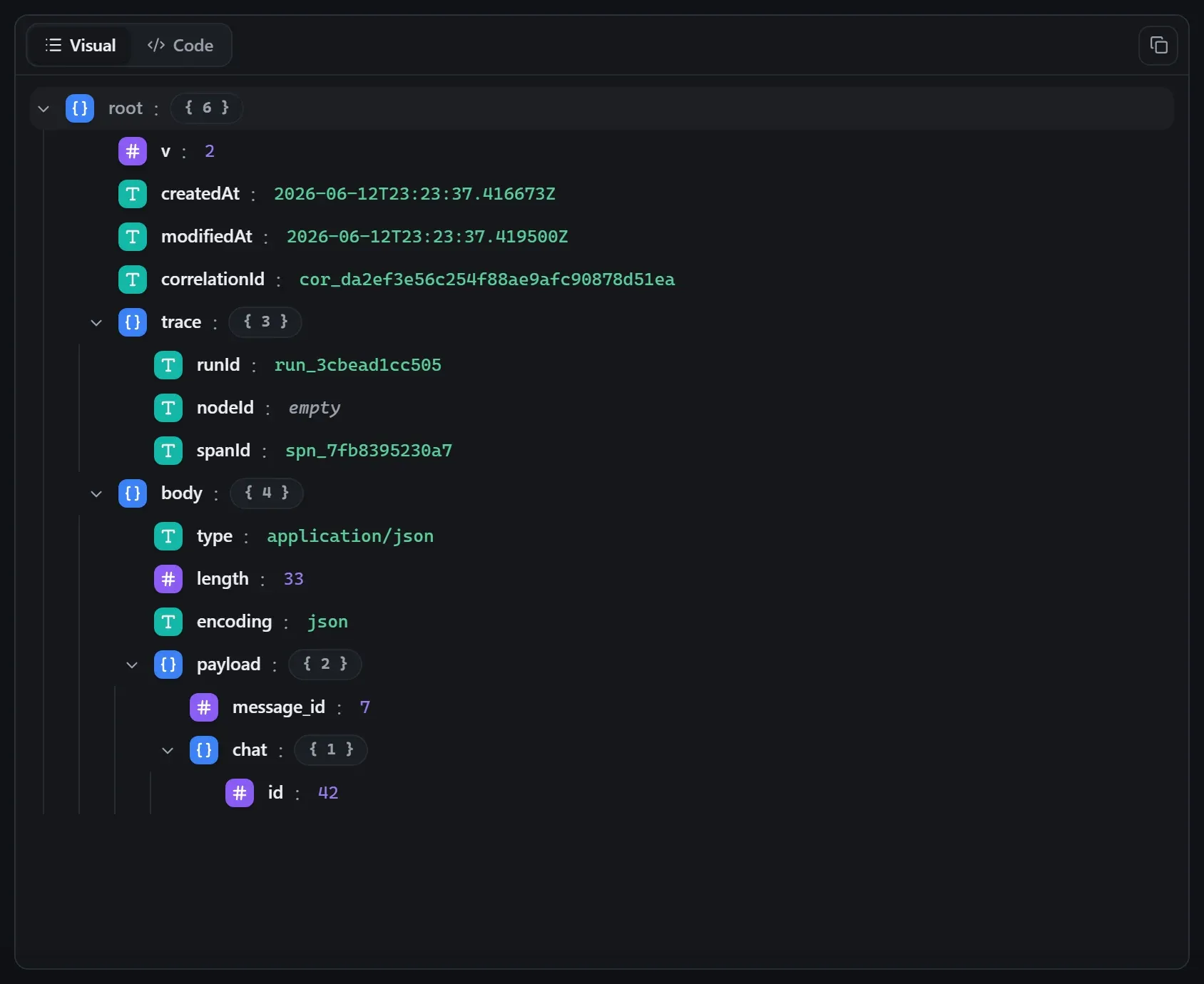
Task: Click the nodeId key label
Action: click(225, 408)
